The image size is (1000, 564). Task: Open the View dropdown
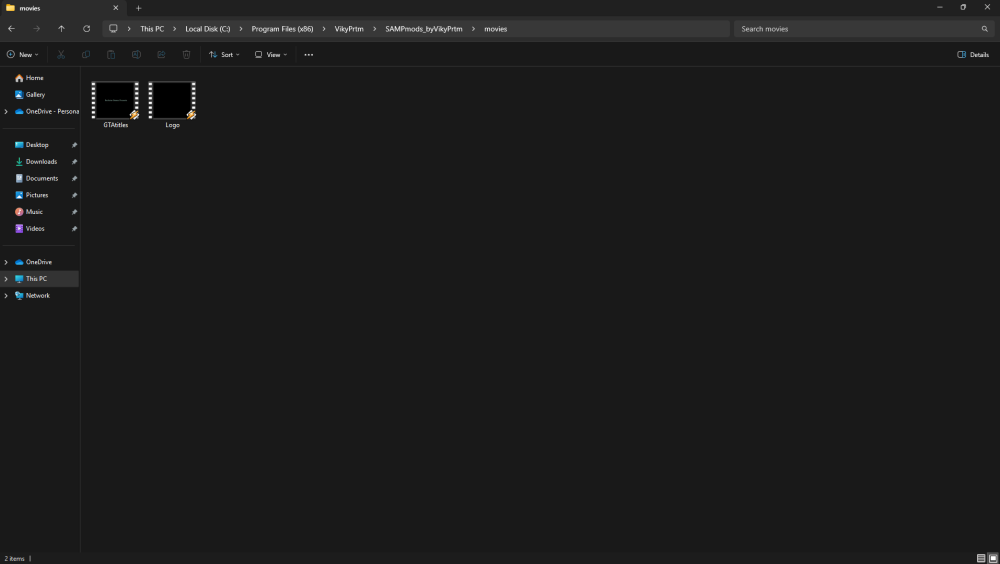click(271, 55)
